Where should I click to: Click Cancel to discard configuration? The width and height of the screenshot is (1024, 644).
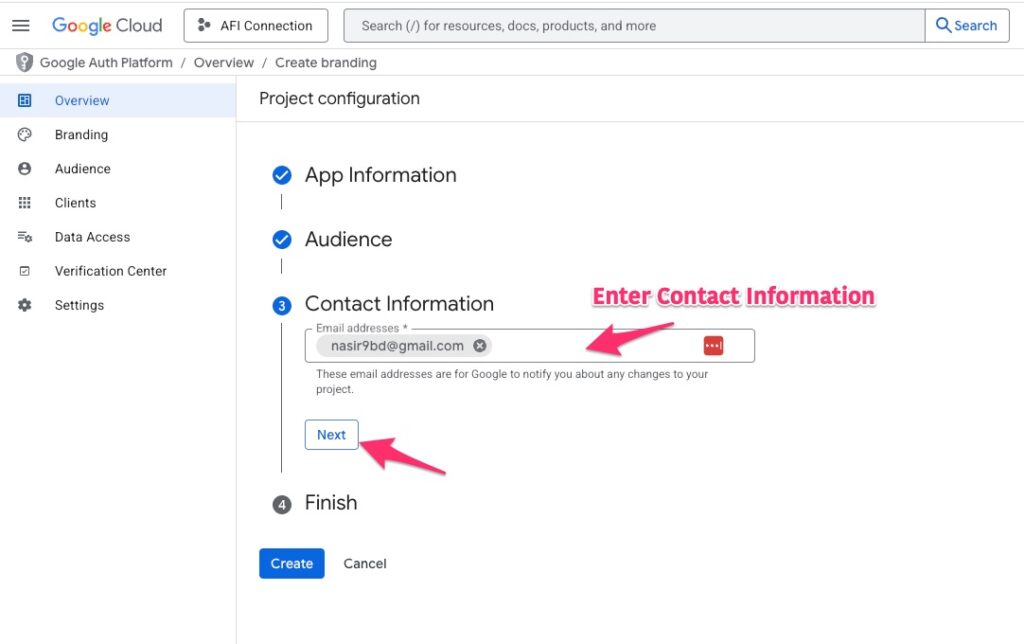tap(365, 564)
